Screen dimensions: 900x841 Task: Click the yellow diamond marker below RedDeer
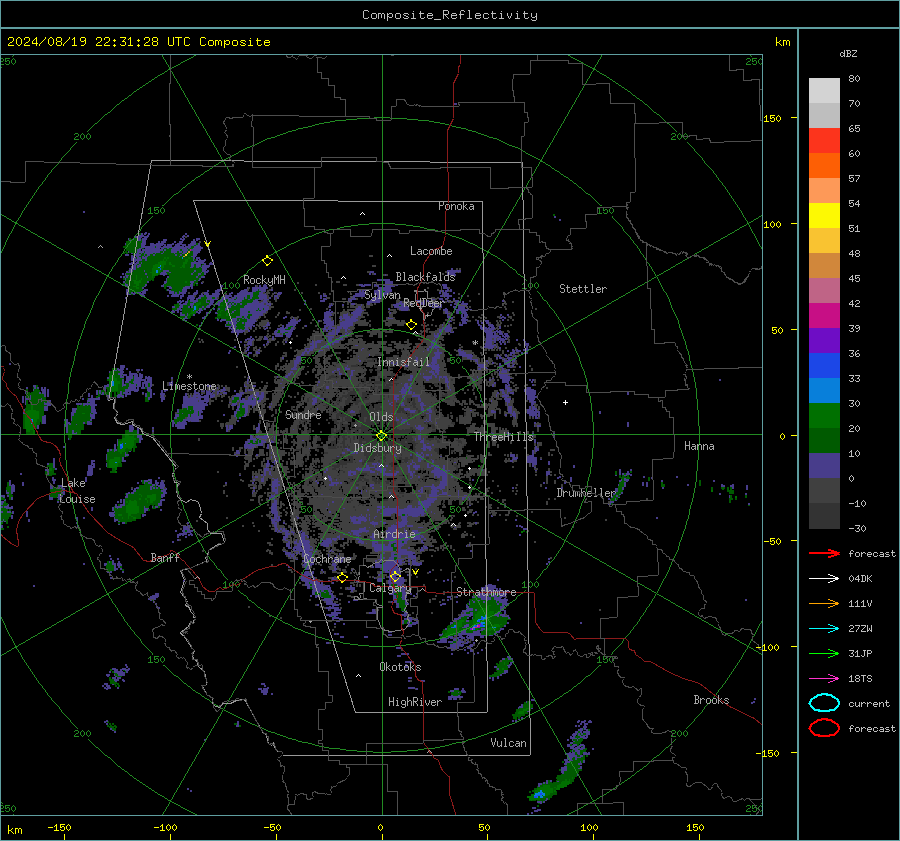click(x=412, y=325)
